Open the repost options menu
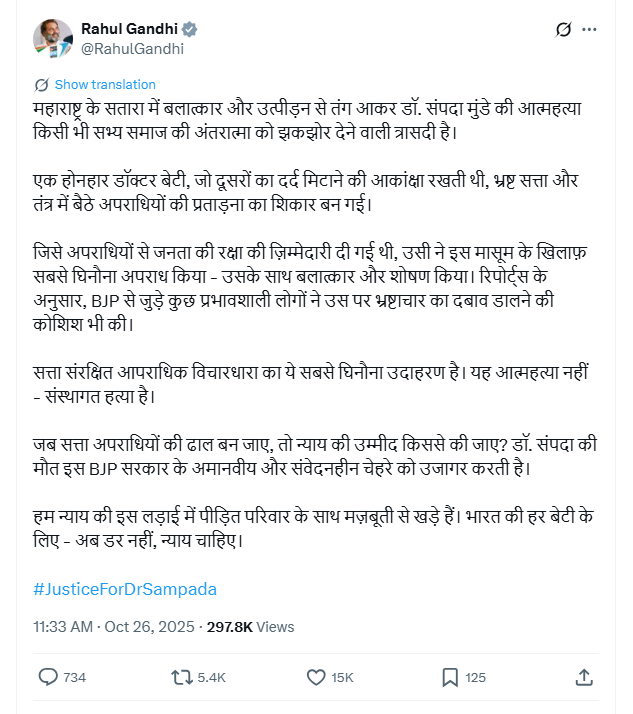633x714 pixels. coord(183,677)
